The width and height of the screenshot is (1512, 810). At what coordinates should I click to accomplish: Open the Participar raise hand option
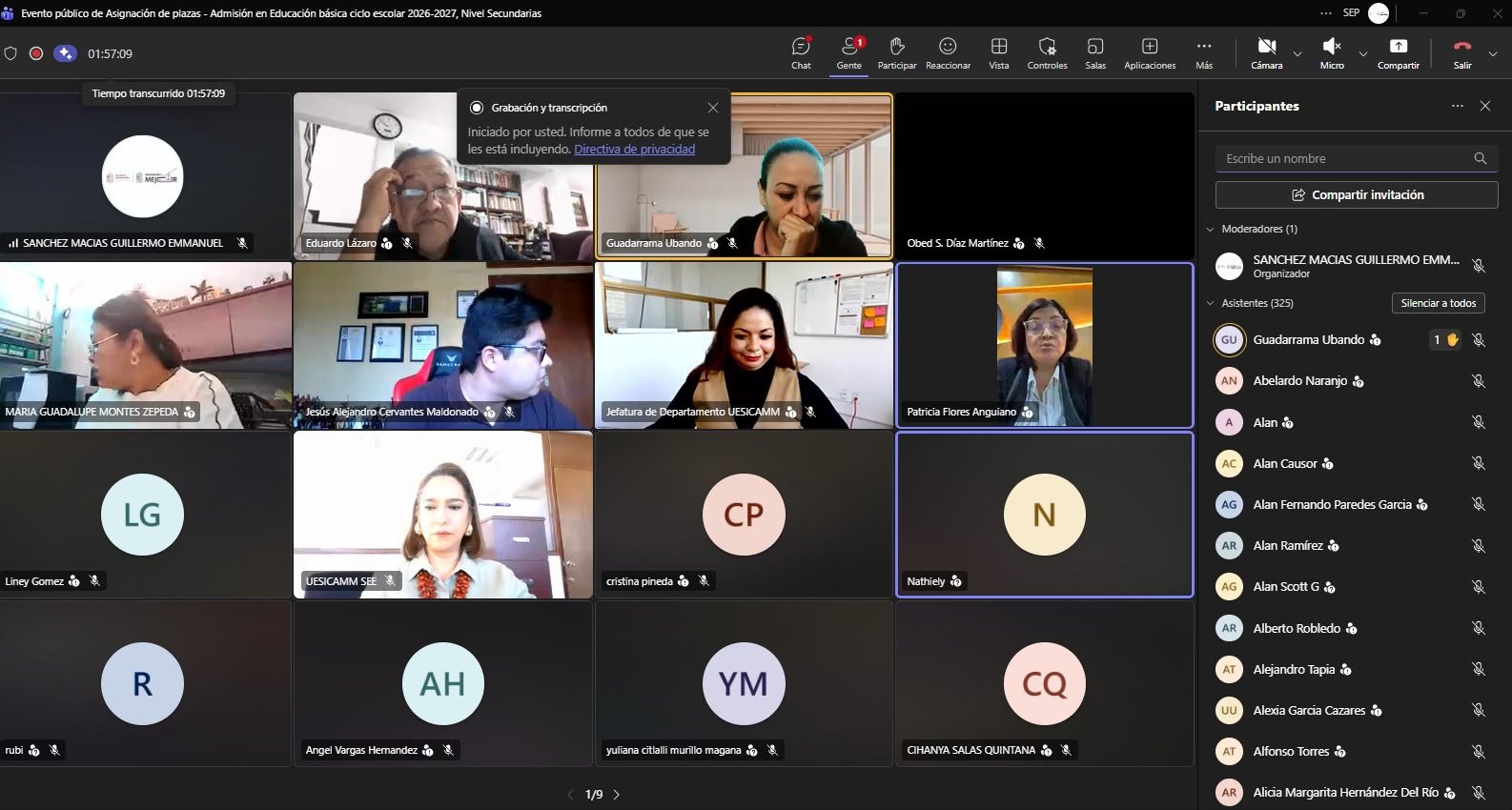(897, 53)
